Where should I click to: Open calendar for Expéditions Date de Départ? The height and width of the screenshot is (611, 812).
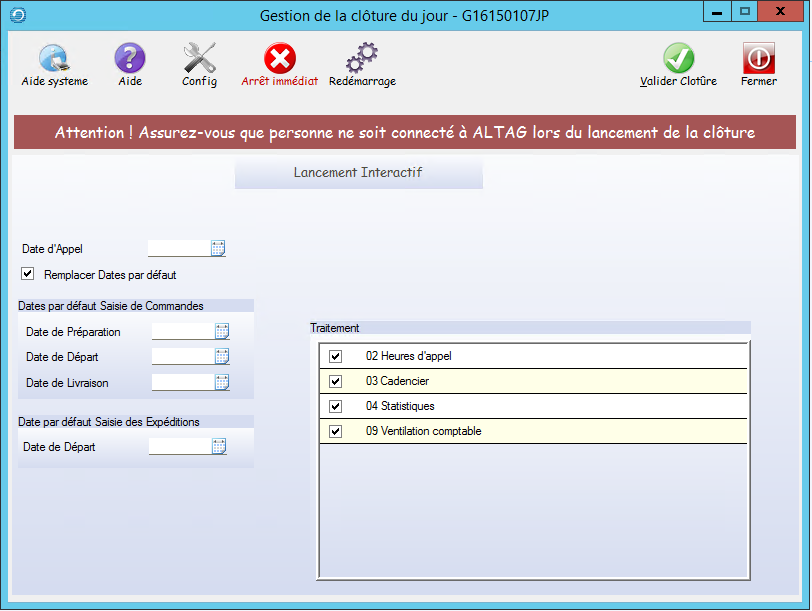click(x=219, y=447)
